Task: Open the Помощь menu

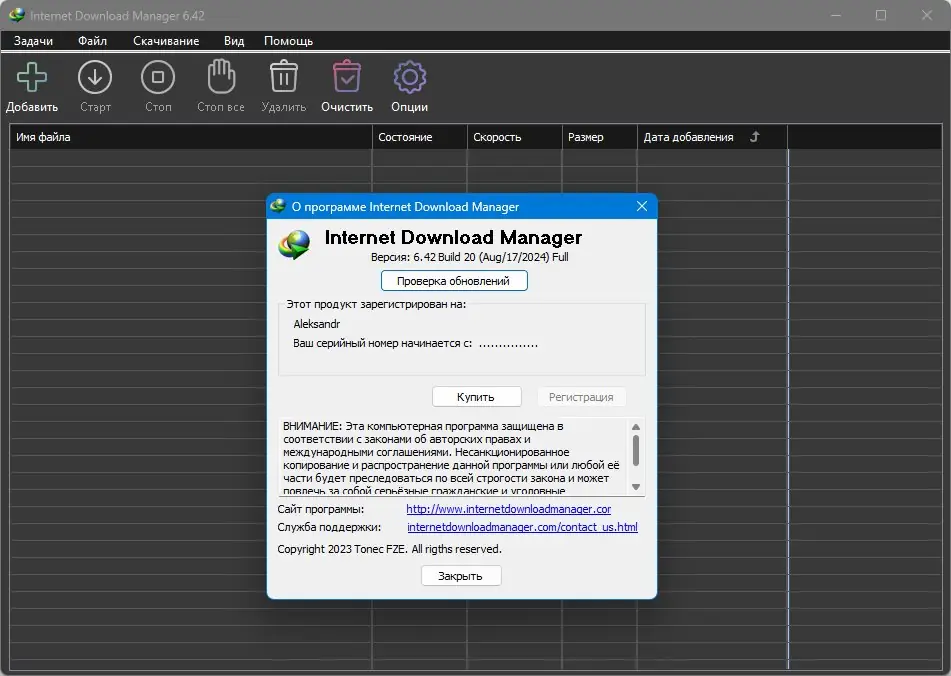Action: [x=288, y=41]
